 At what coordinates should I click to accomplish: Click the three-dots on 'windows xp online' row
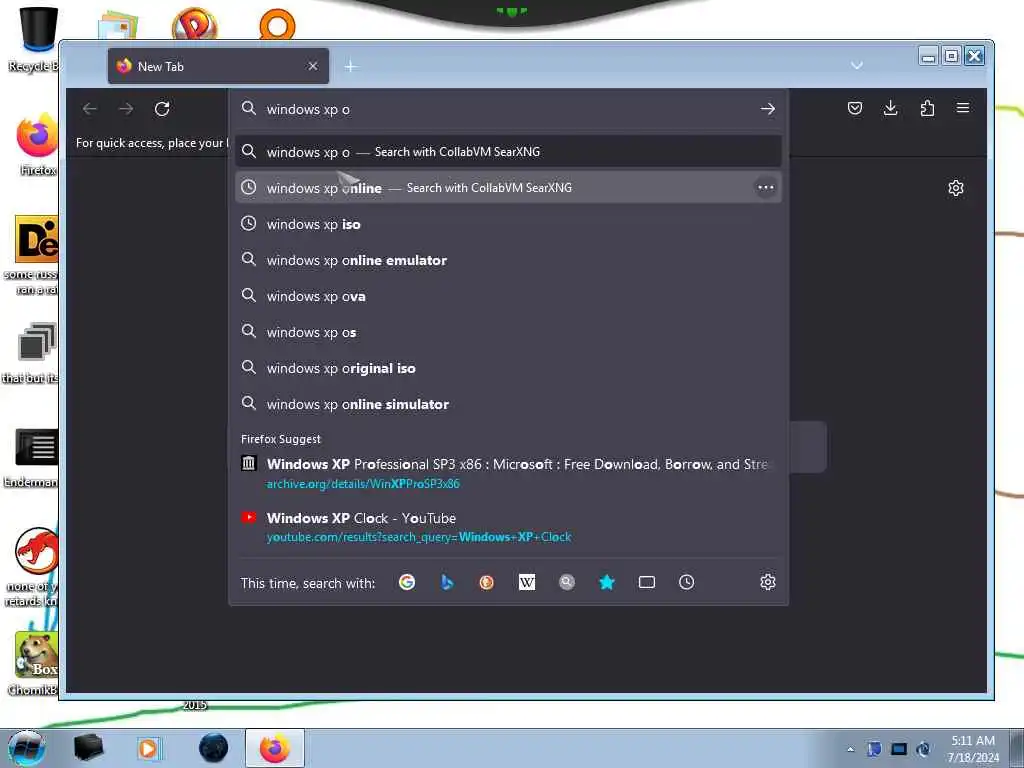[x=765, y=187]
